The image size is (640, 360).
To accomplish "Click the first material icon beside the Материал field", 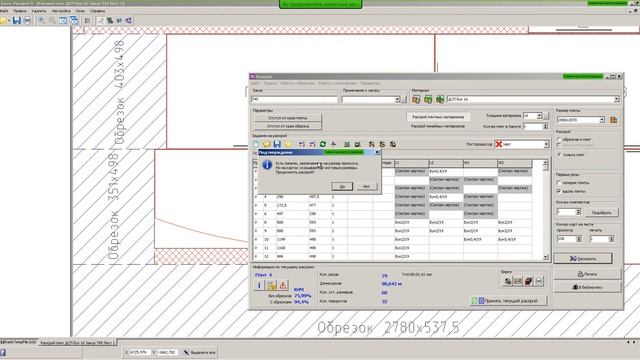I will 416,99.
